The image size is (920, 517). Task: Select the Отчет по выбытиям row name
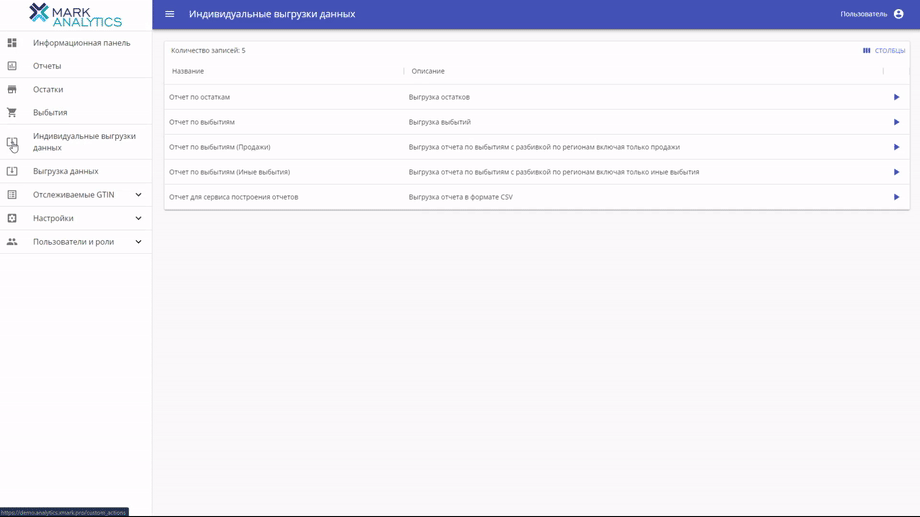click(202, 122)
